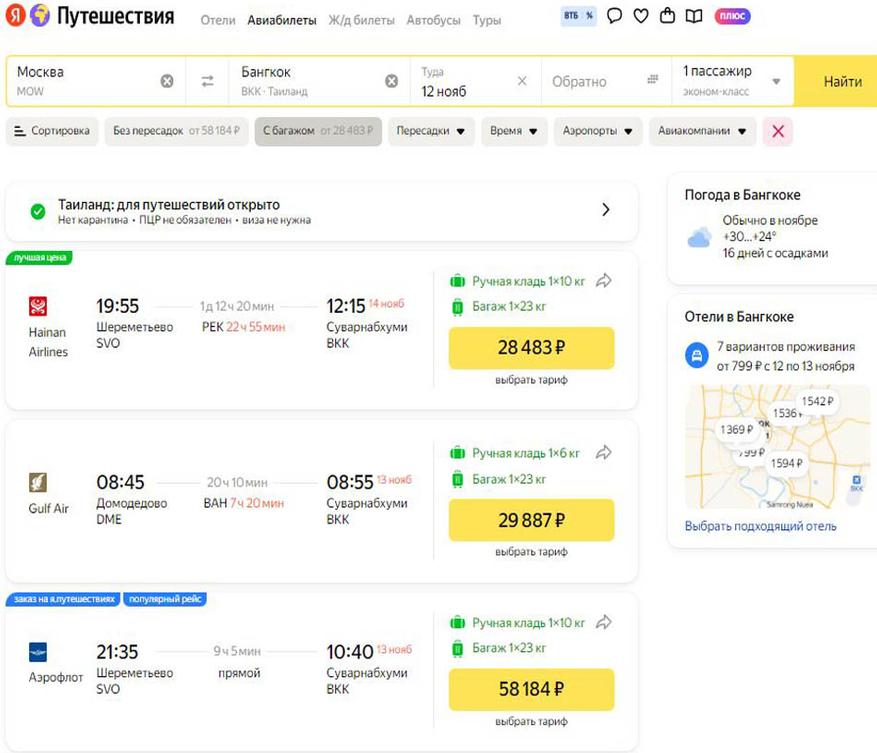The height and width of the screenshot is (753, 877).
Task: Share the Gulf Air flight
Action: click(603, 452)
